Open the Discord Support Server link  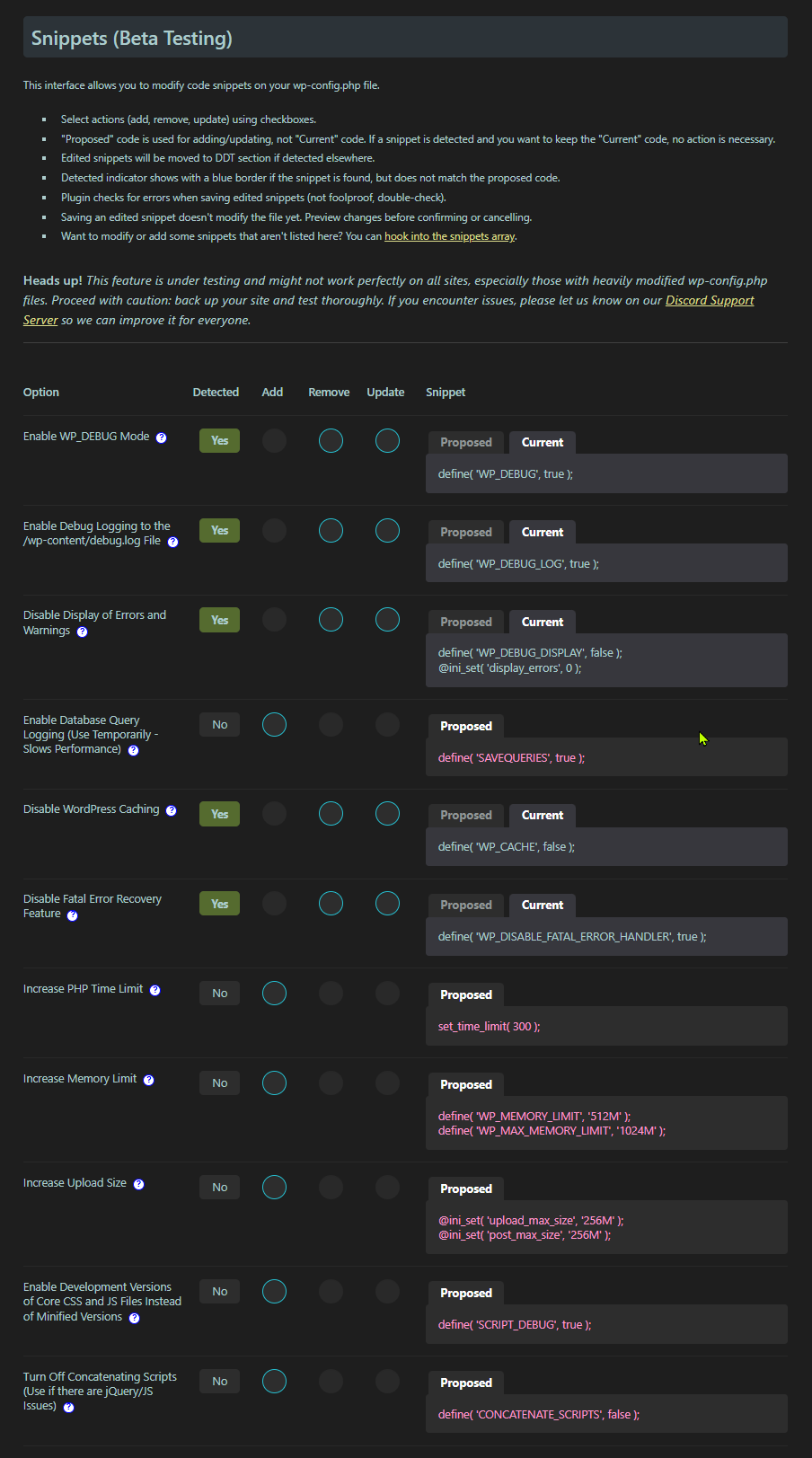[x=388, y=310]
